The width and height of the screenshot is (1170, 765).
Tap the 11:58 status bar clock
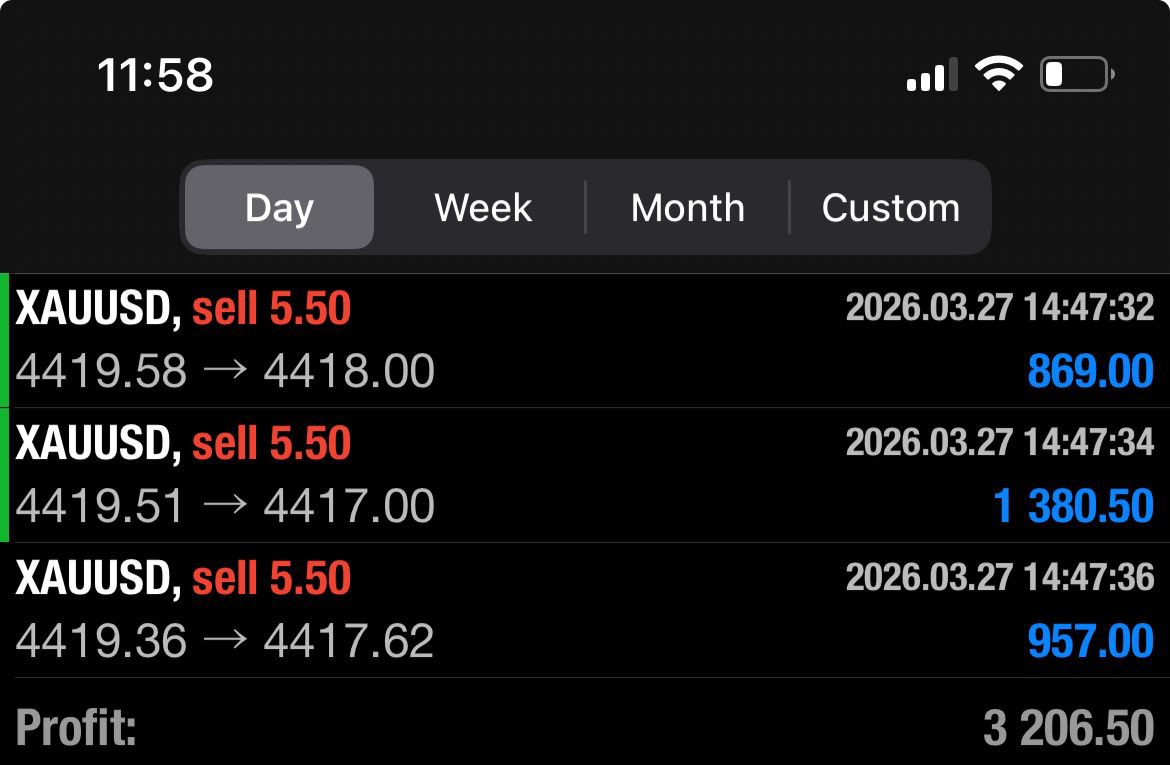[155, 75]
